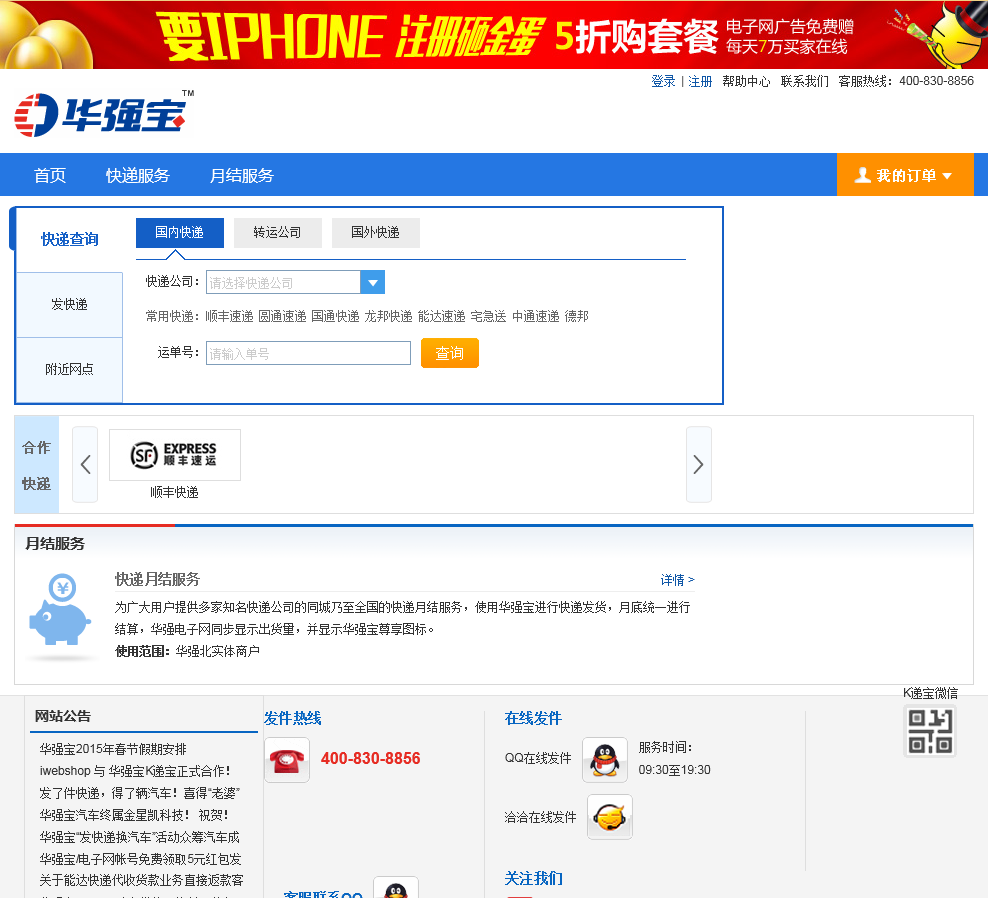Open the iPhone promotion top banner

(x=494, y=35)
